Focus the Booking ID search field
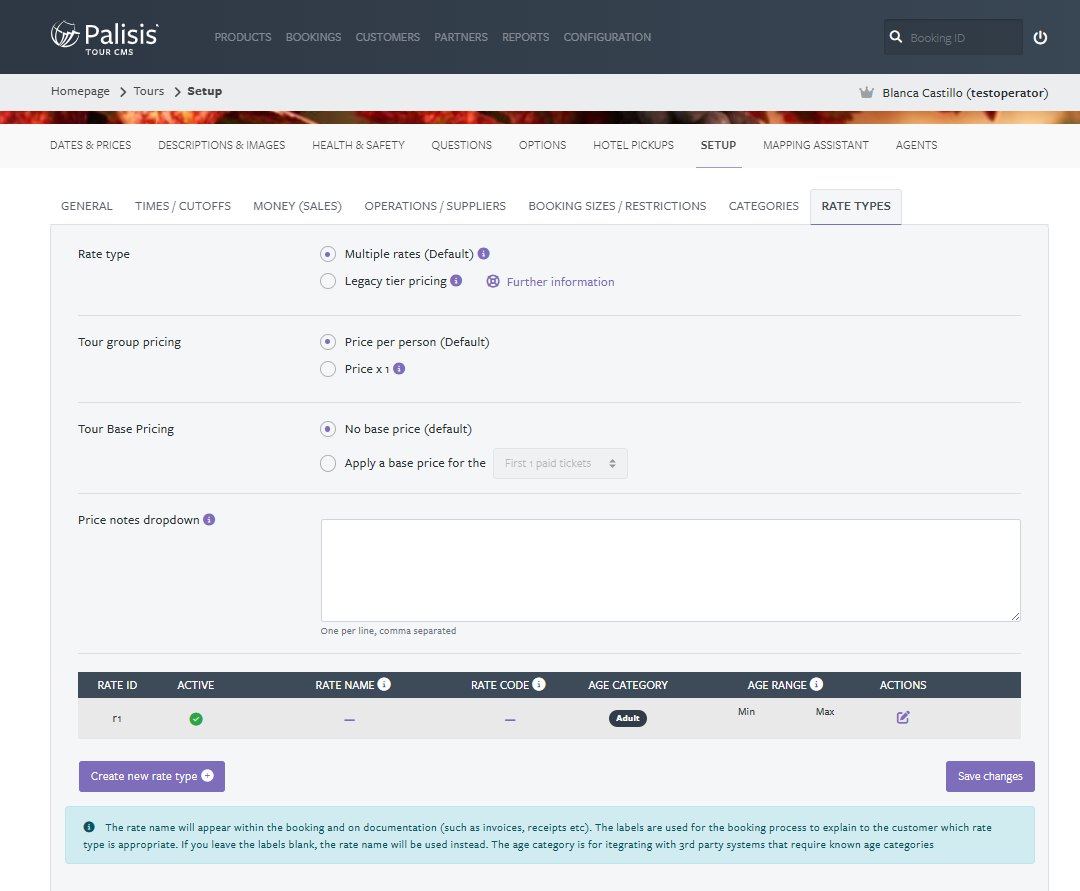 pos(953,37)
